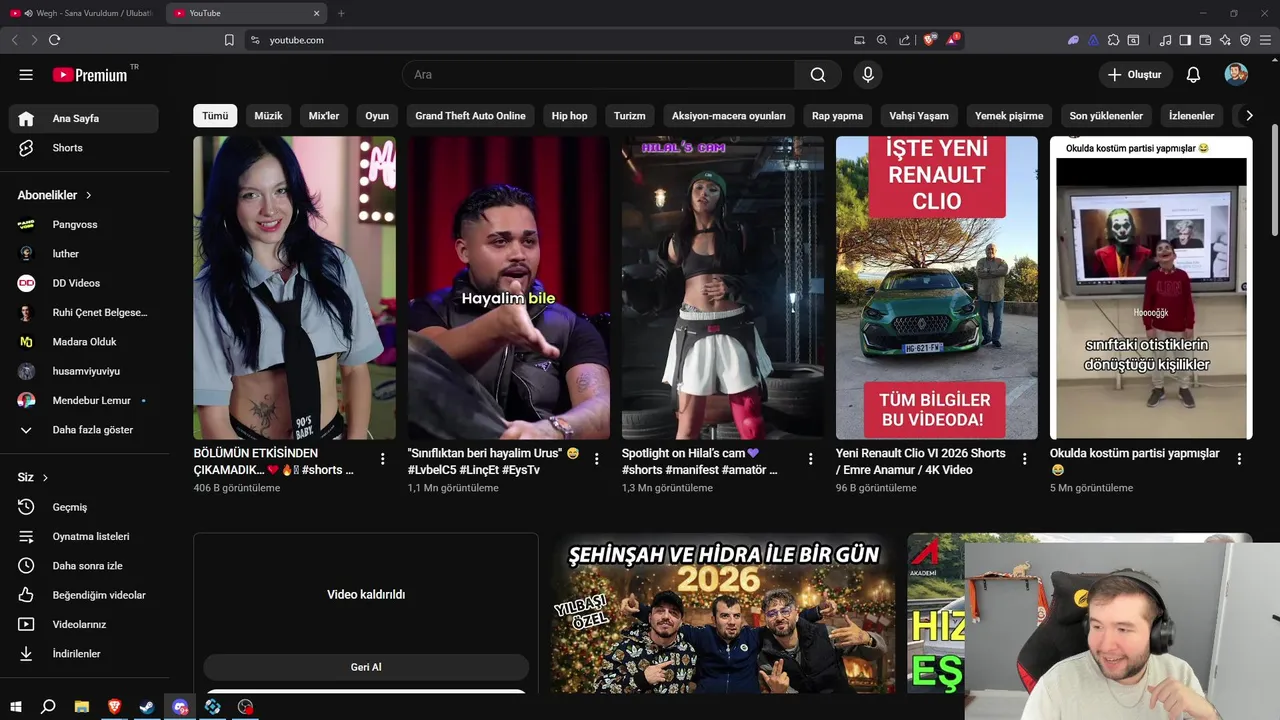1280x720 pixels.
Task: Open options for "Sınıflıktan beri hayalim" short
Action: click(596, 459)
